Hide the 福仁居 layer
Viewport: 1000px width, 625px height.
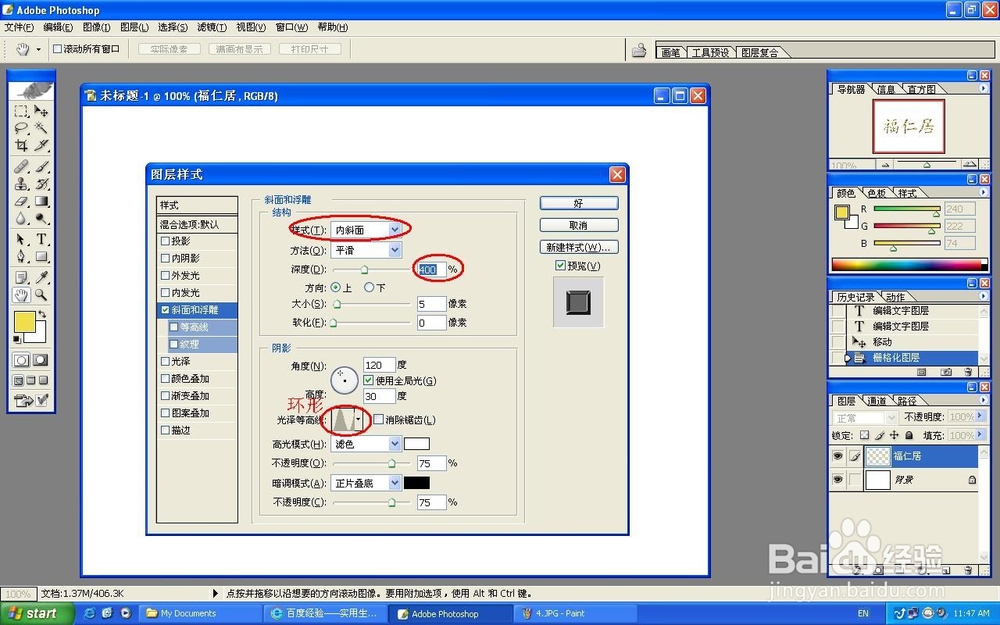[840, 456]
